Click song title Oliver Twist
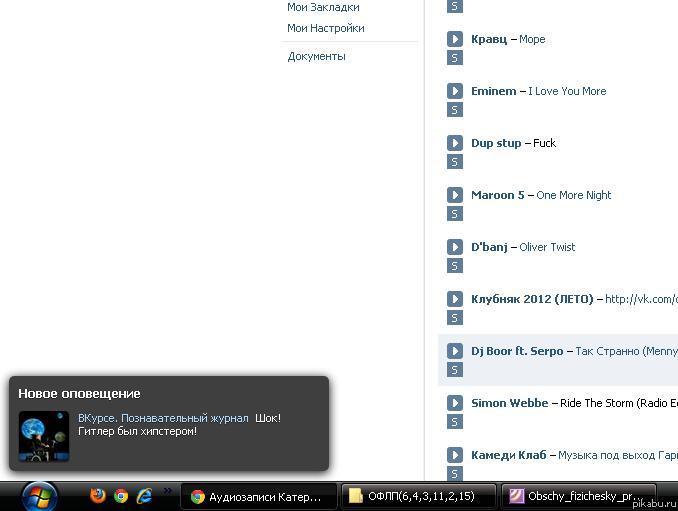Image resolution: width=678 pixels, height=511 pixels. (x=547, y=247)
